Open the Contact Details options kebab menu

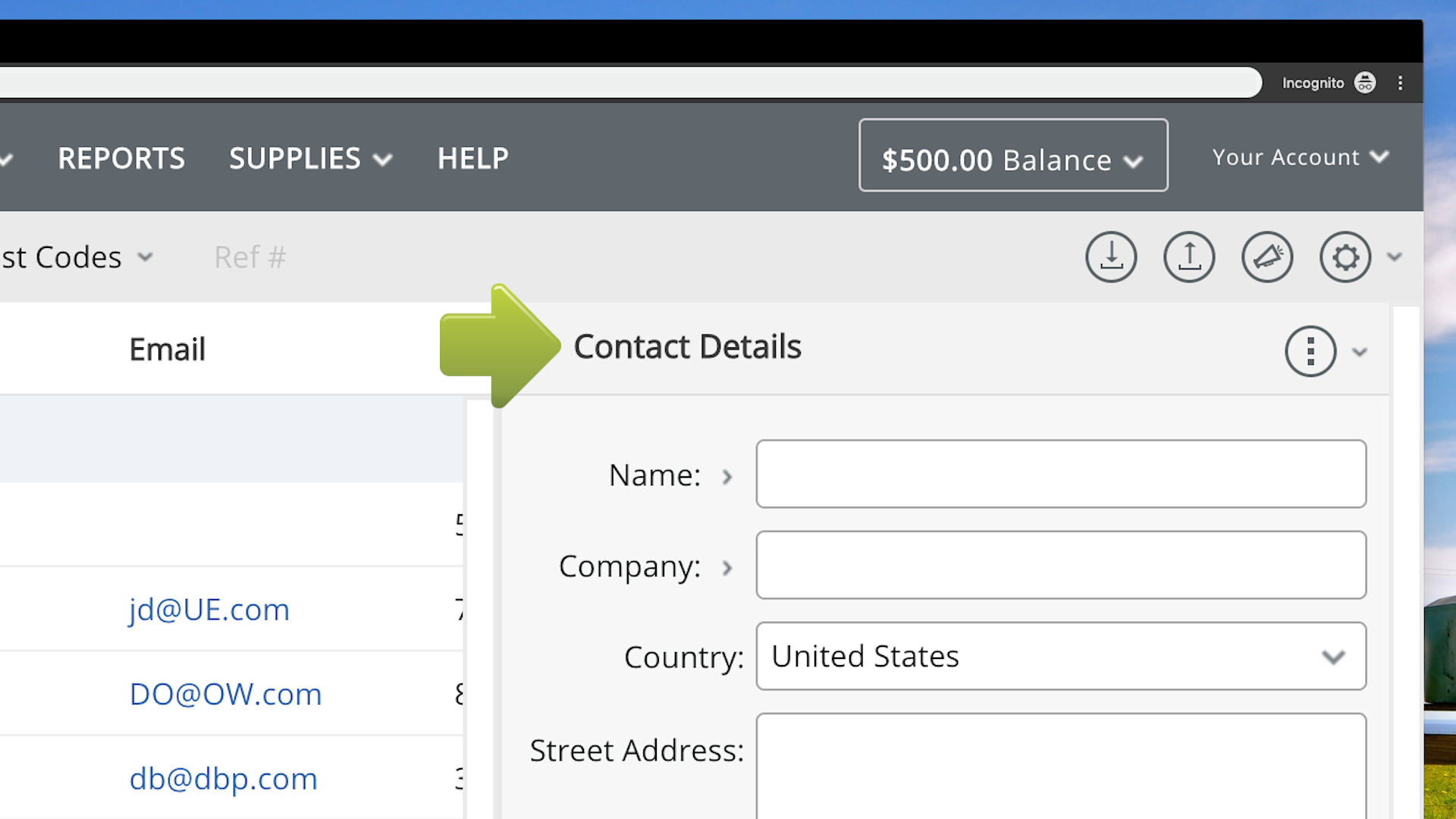coord(1310,351)
